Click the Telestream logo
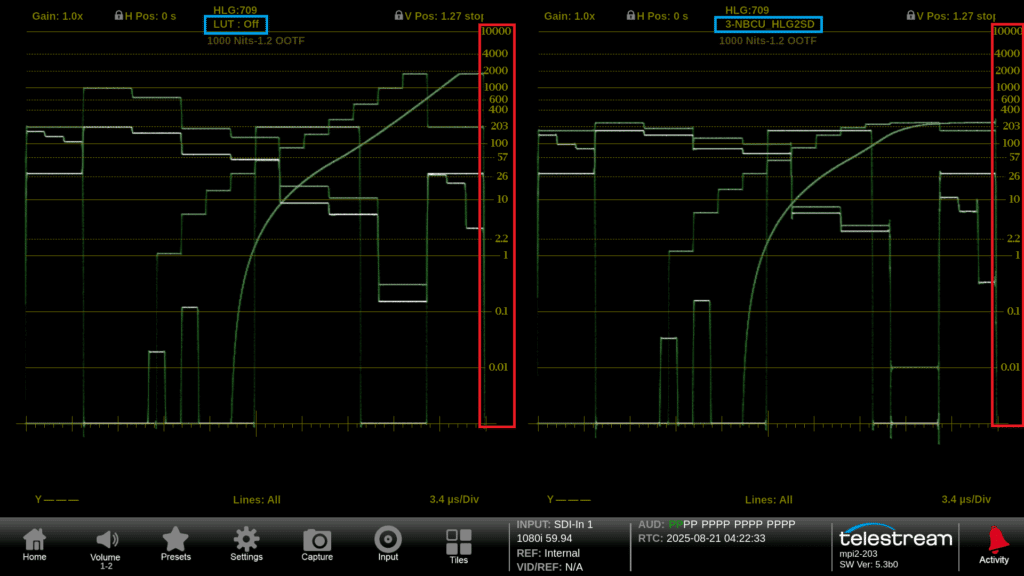 point(895,538)
